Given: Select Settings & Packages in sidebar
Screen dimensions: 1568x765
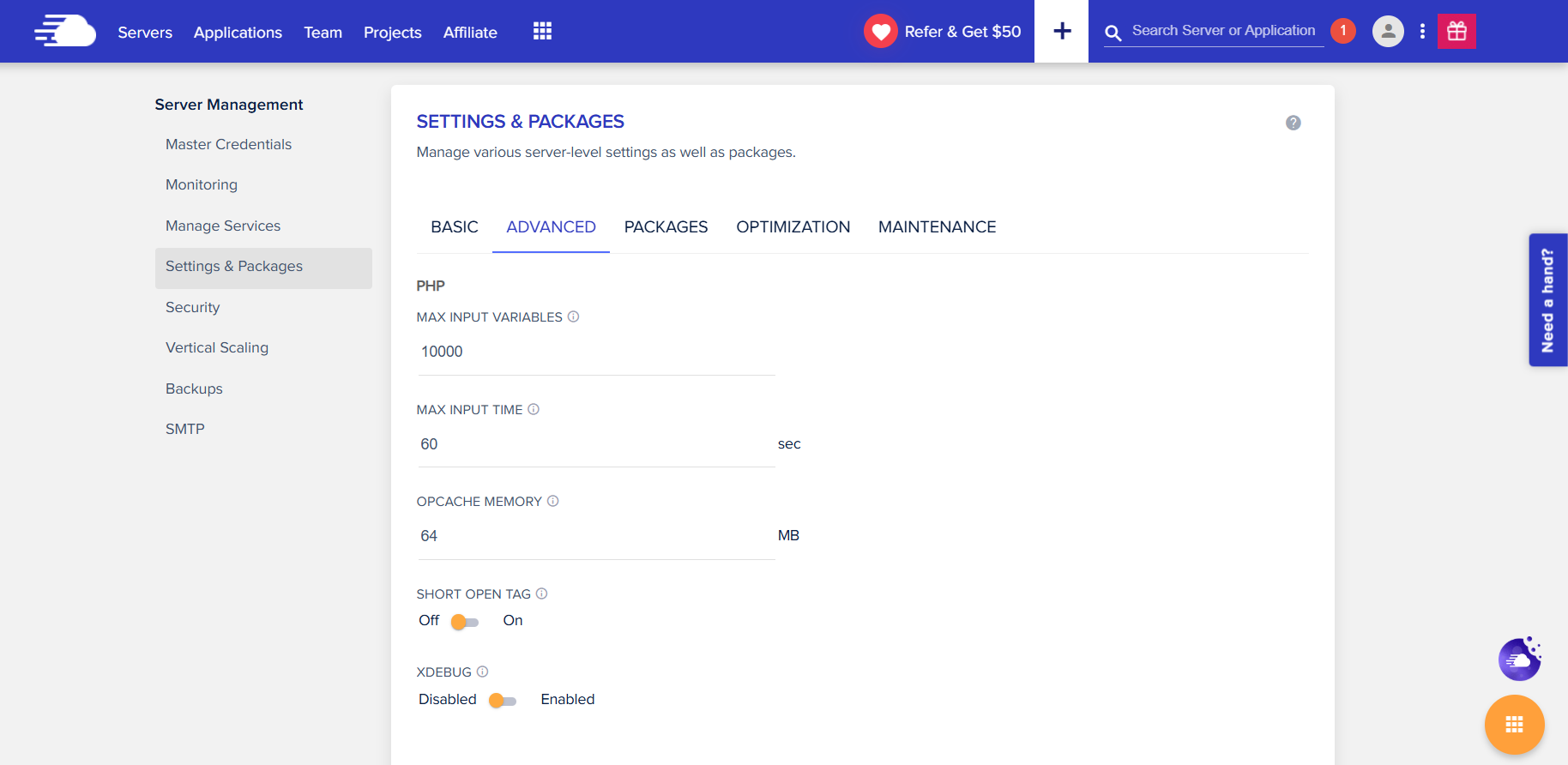Looking at the screenshot, I should point(263,268).
